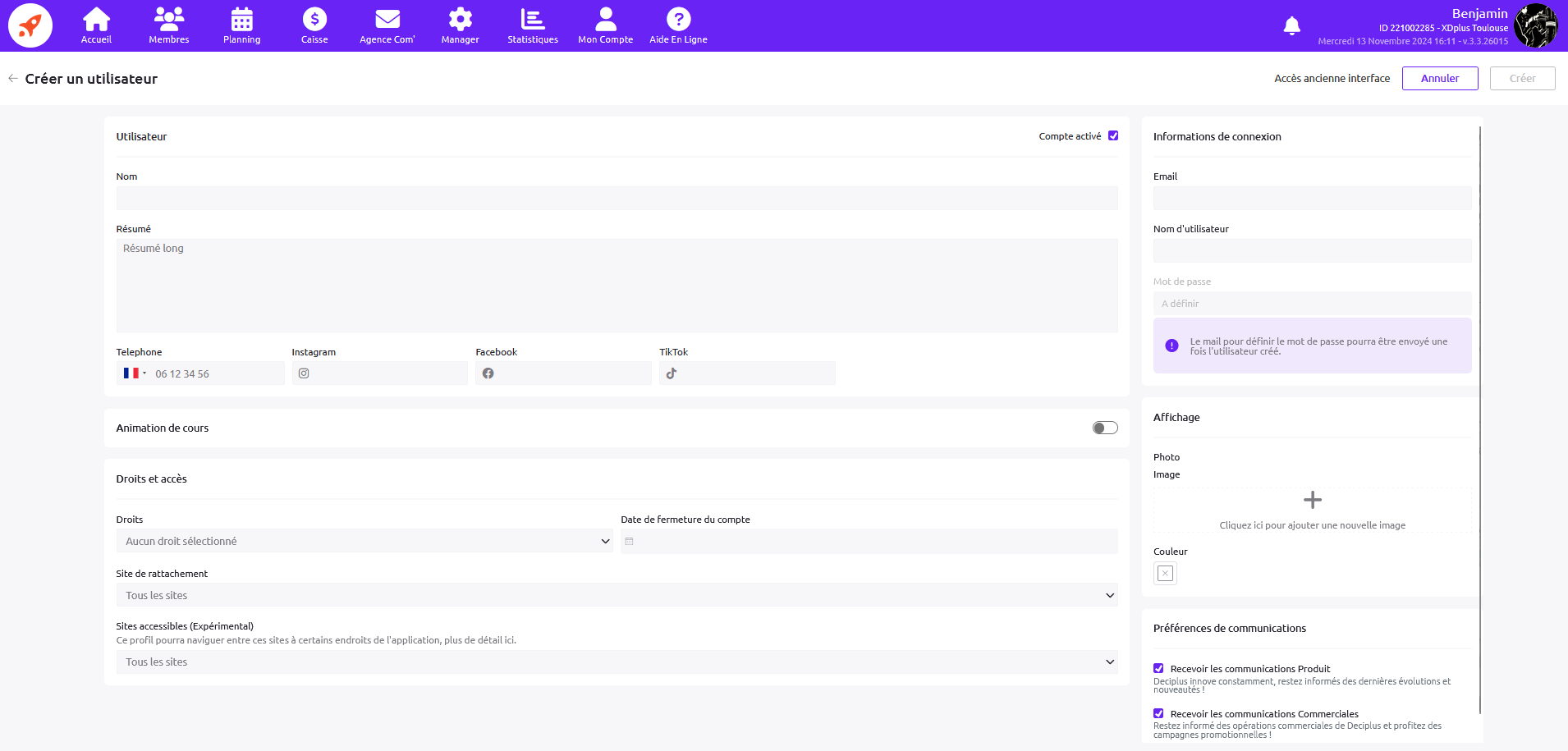Click the rocket logo icon
Screen dimensions: 1568x751
(x=30, y=25)
